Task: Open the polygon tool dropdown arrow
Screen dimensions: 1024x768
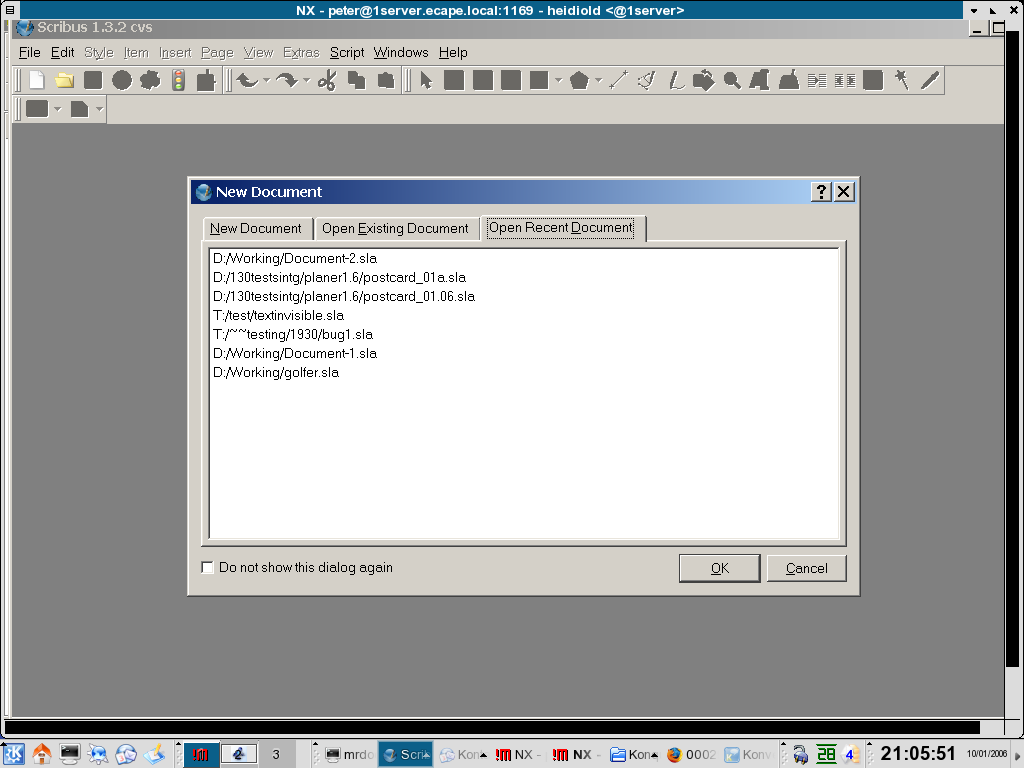Action: [598, 81]
